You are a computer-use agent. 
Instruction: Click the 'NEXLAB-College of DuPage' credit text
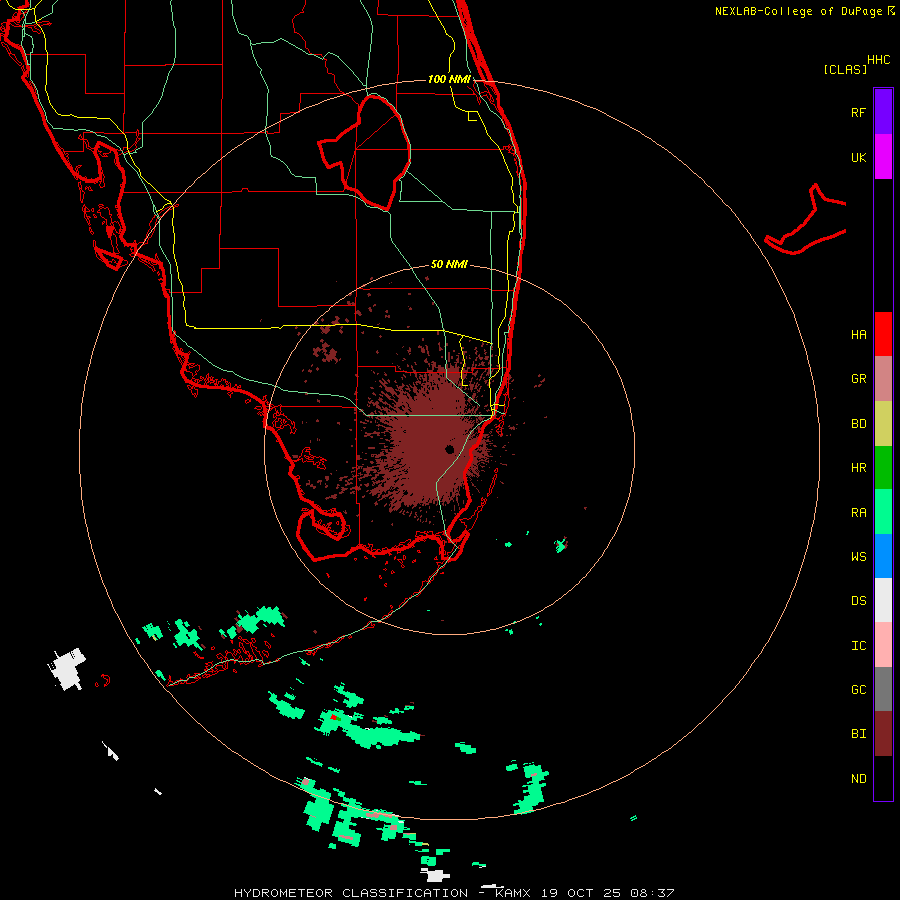click(798, 11)
